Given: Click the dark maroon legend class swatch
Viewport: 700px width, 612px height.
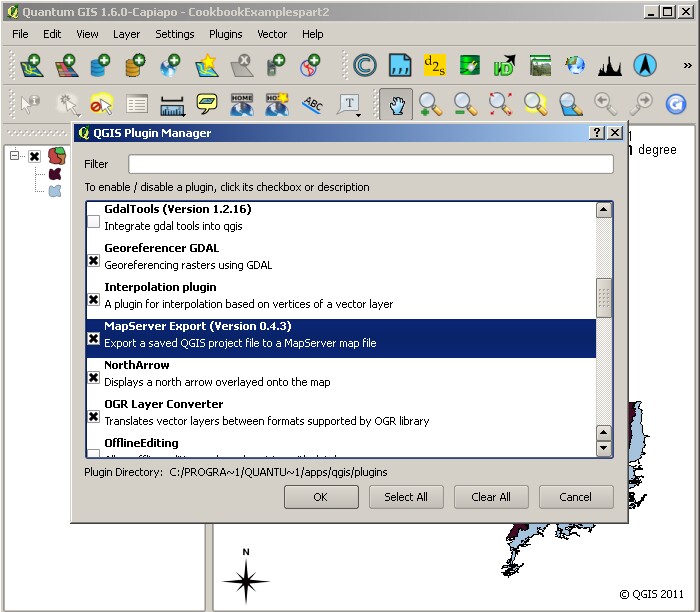Looking at the screenshot, I should pyautogui.click(x=55, y=174).
